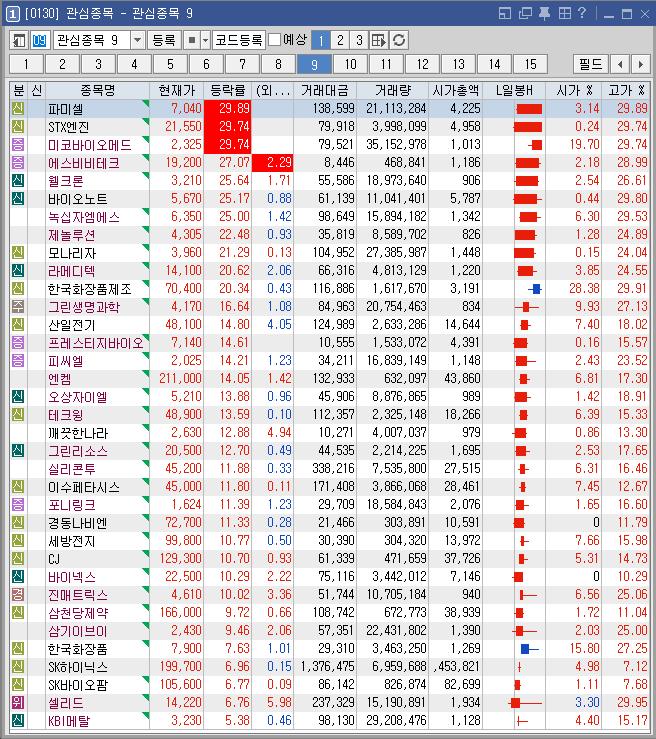Switch to group tab 1
This screenshot has width=656, height=739.
[x=26, y=64]
